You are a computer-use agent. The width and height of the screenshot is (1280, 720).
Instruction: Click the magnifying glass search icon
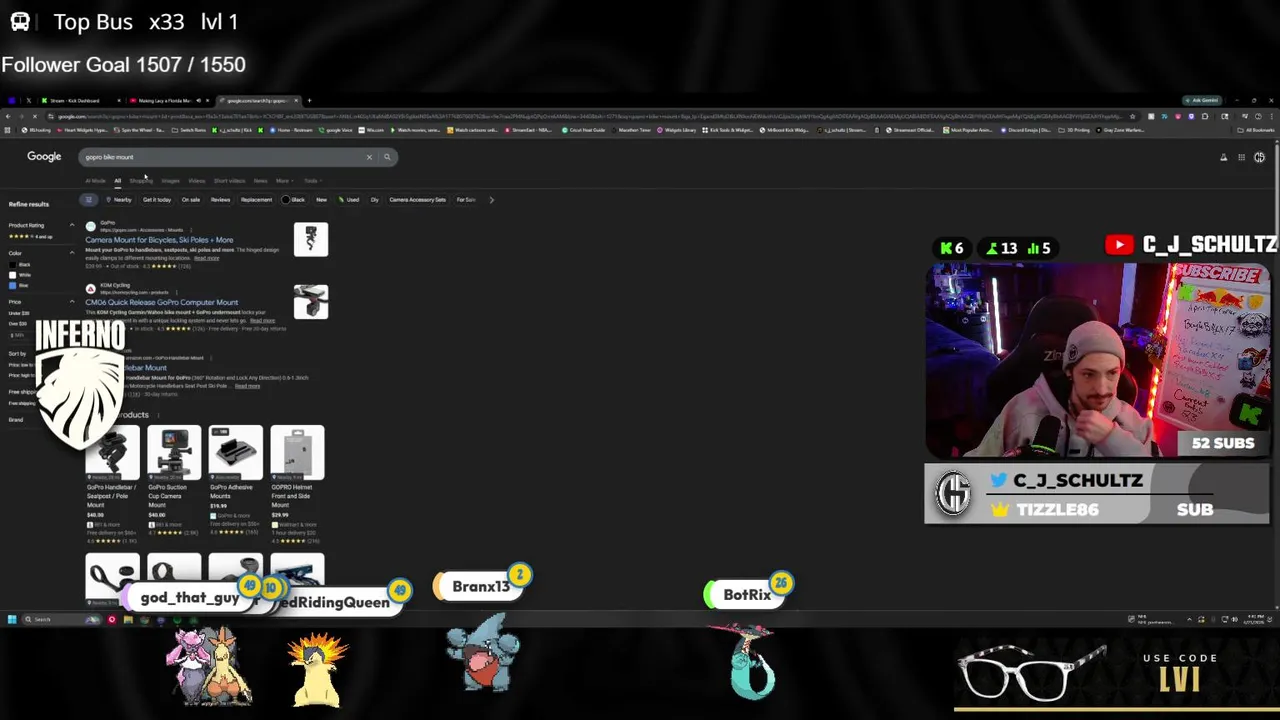tap(387, 157)
